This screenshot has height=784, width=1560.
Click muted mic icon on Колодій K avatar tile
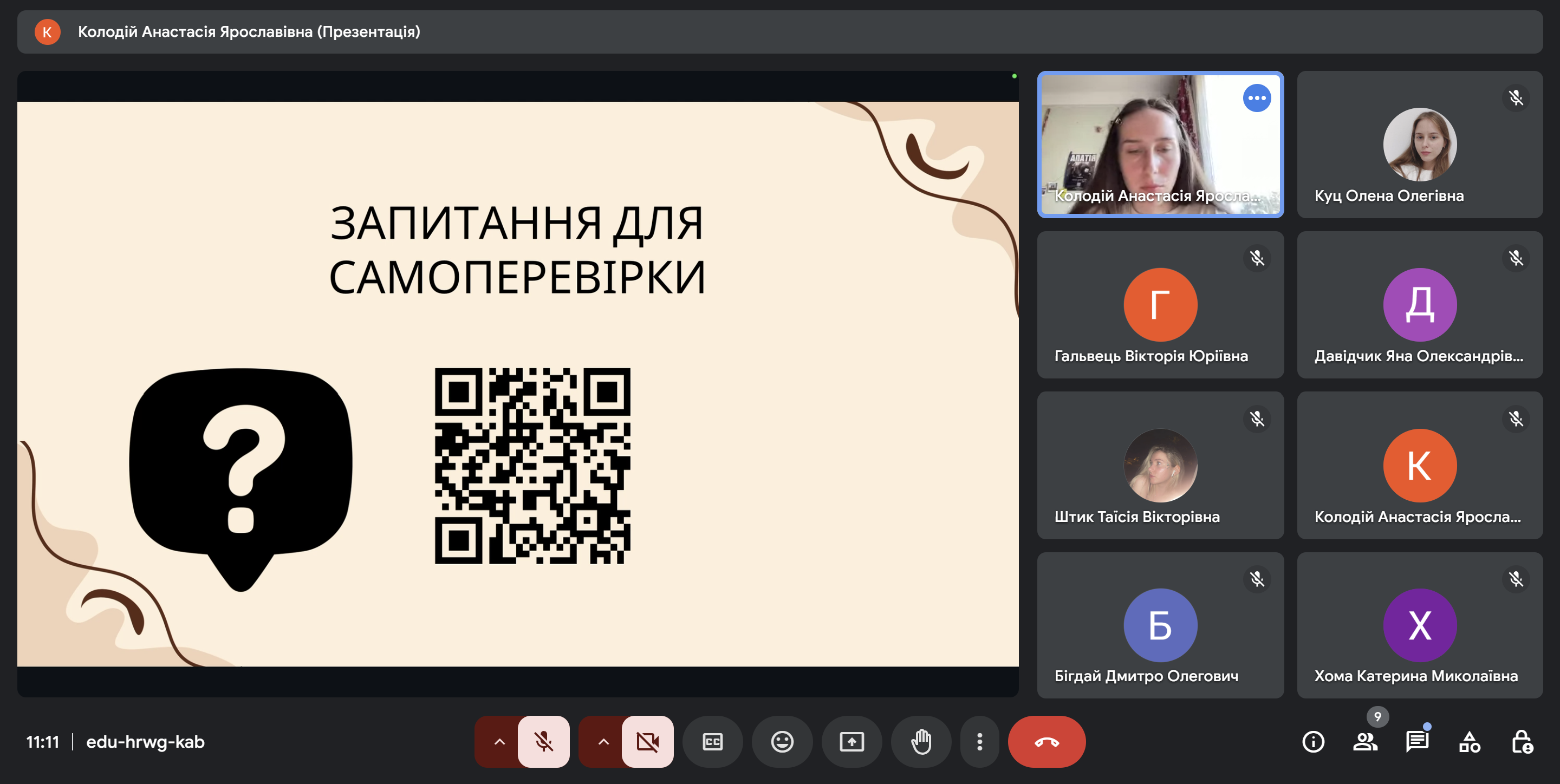[1516, 419]
